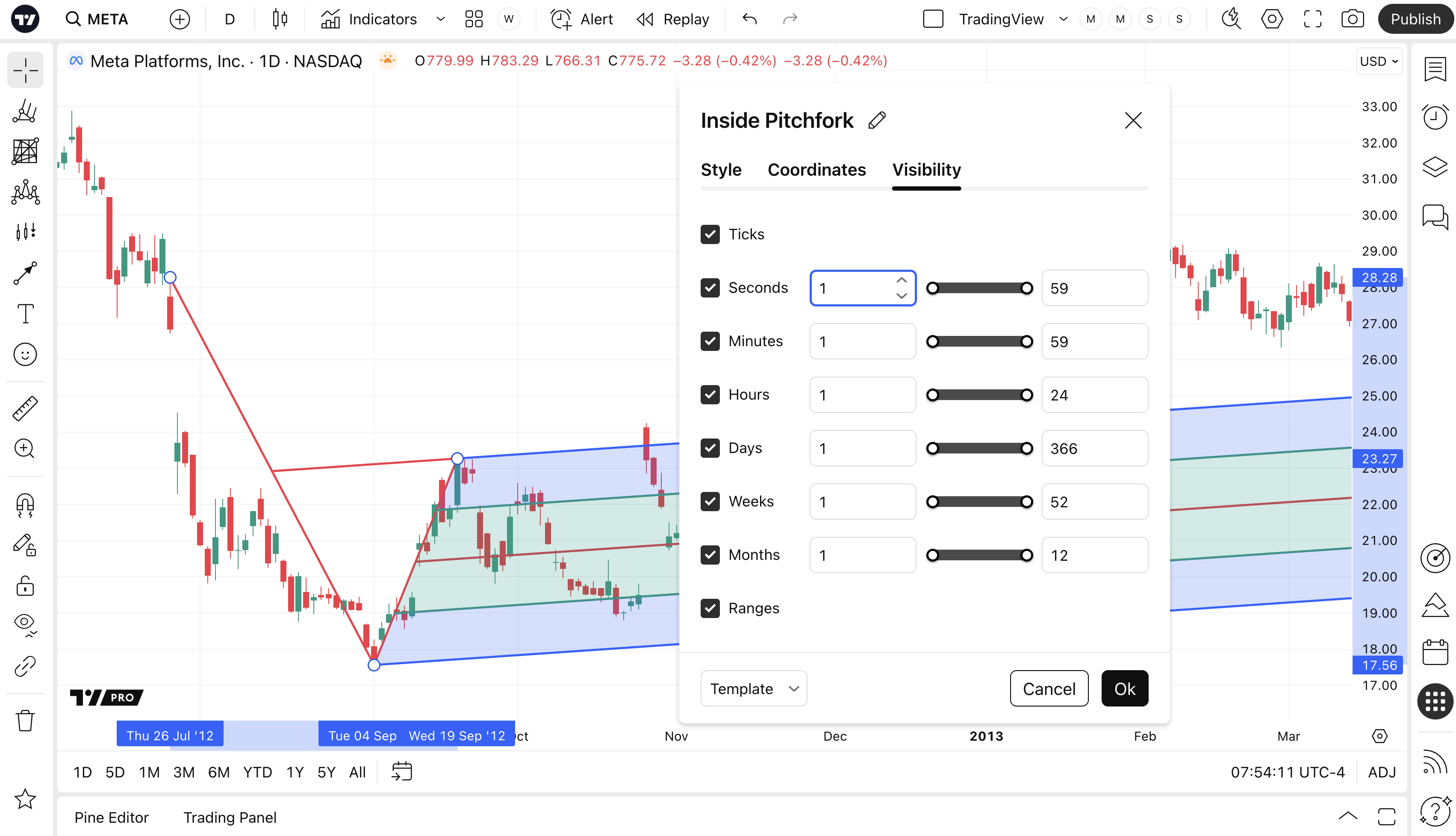Open the Alert creation tool
The height and width of the screenshot is (836, 1456).
(x=582, y=19)
